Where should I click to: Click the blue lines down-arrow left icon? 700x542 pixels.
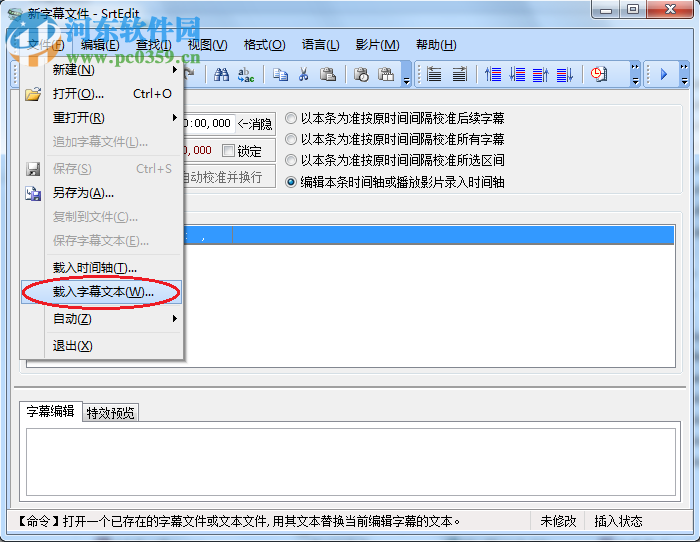(x=517, y=74)
